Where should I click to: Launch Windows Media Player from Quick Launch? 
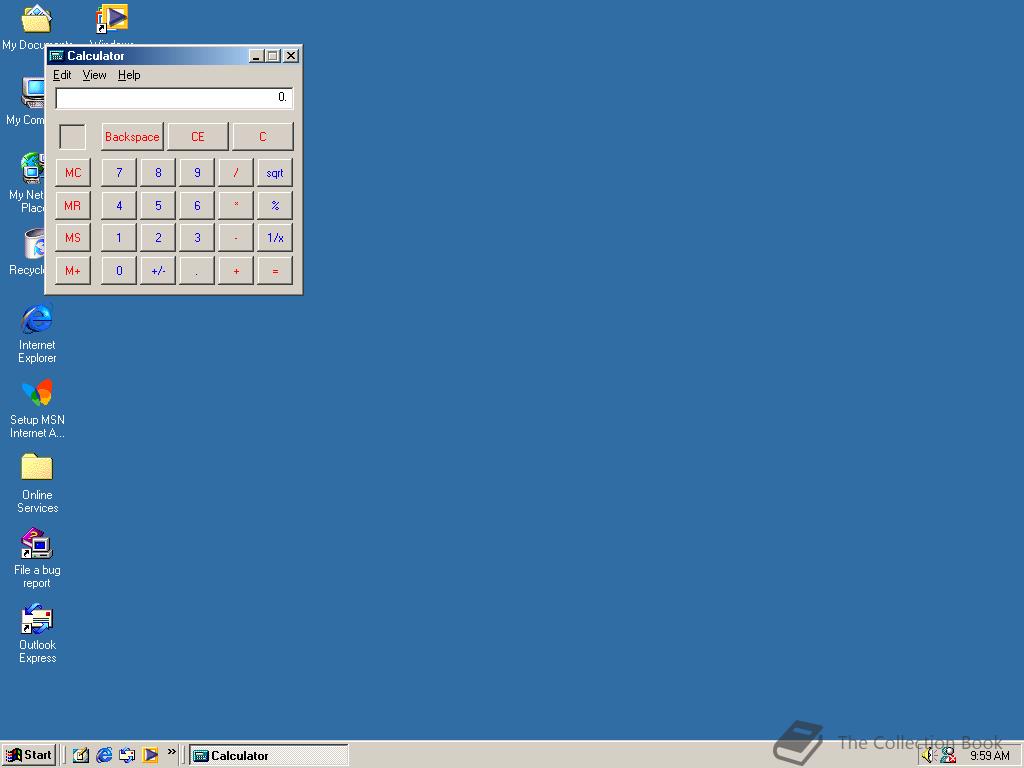click(151, 755)
